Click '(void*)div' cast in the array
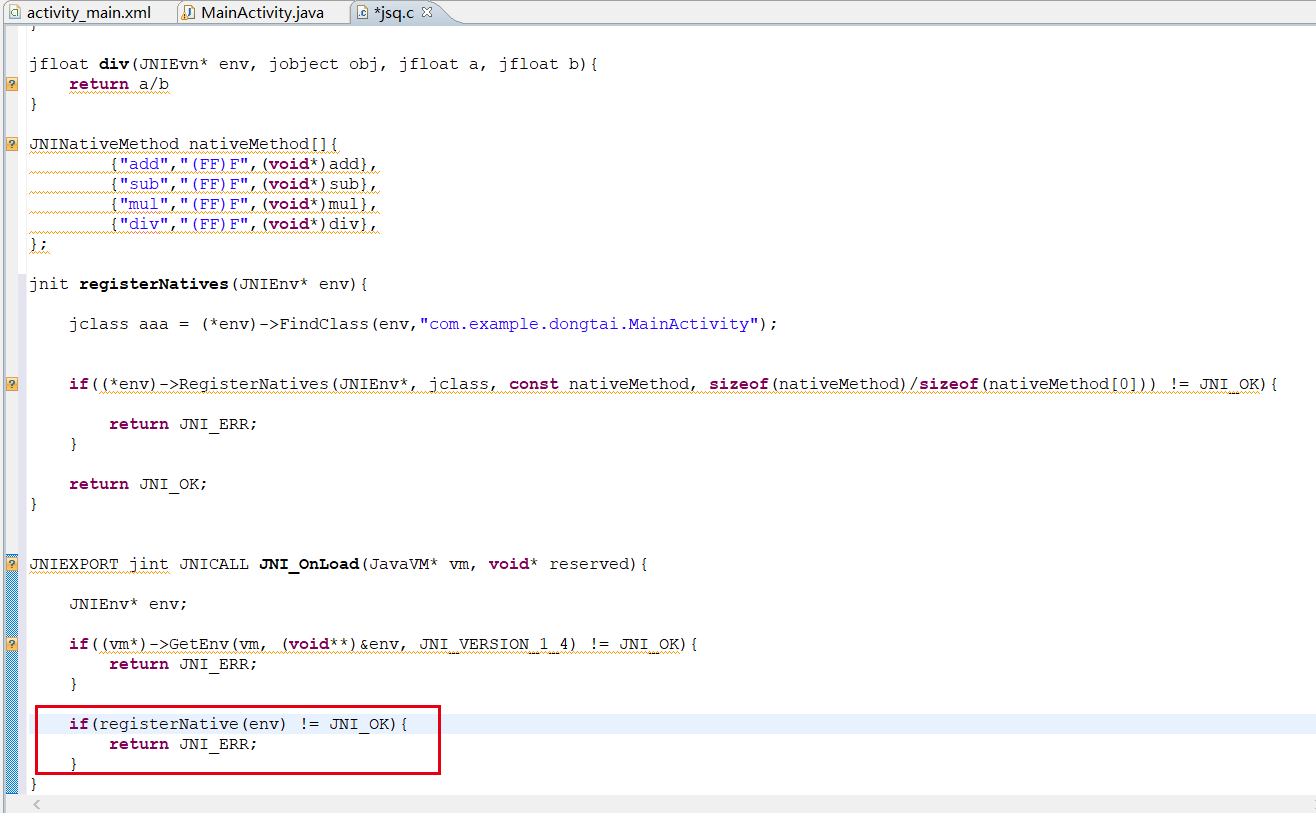Image resolution: width=1316 pixels, height=813 pixels. [309, 224]
